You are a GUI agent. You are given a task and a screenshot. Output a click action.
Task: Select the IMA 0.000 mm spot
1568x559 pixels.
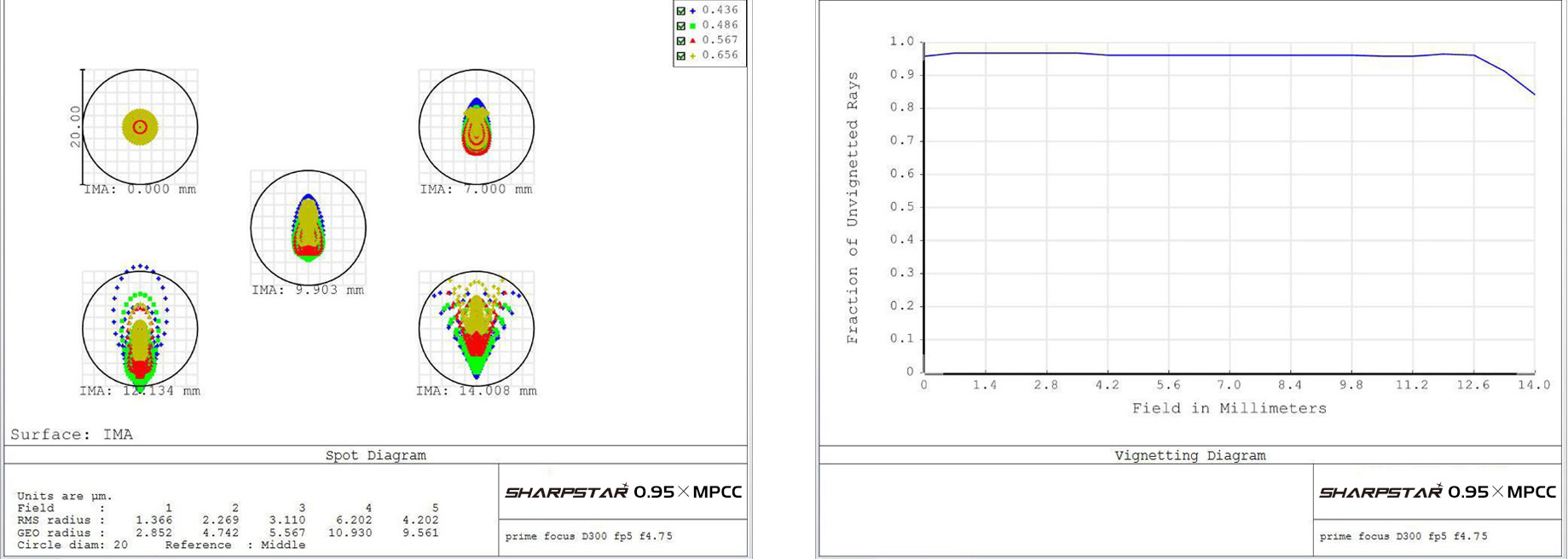(x=140, y=127)
